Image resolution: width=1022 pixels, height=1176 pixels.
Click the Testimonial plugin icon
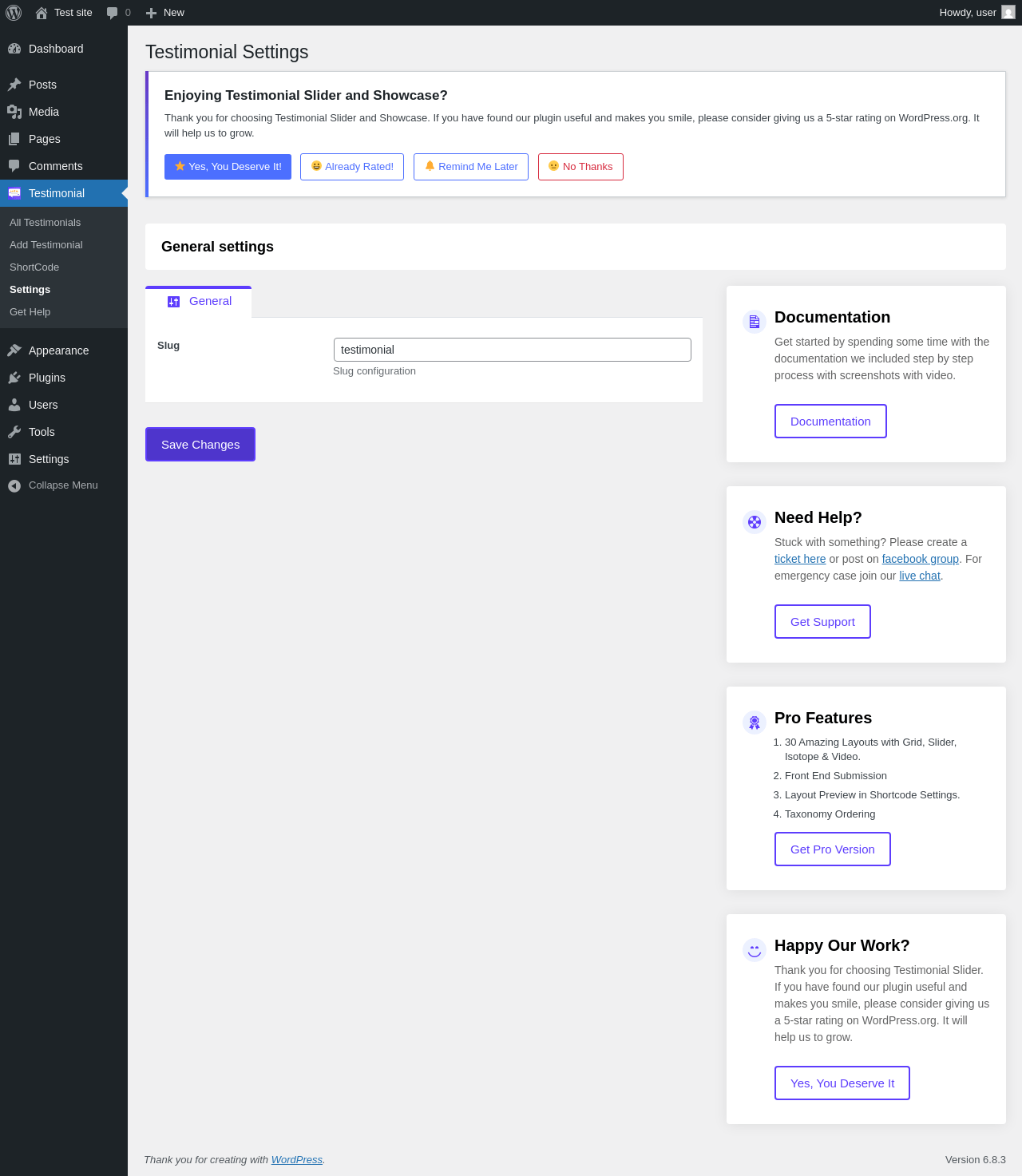[14, 193]
